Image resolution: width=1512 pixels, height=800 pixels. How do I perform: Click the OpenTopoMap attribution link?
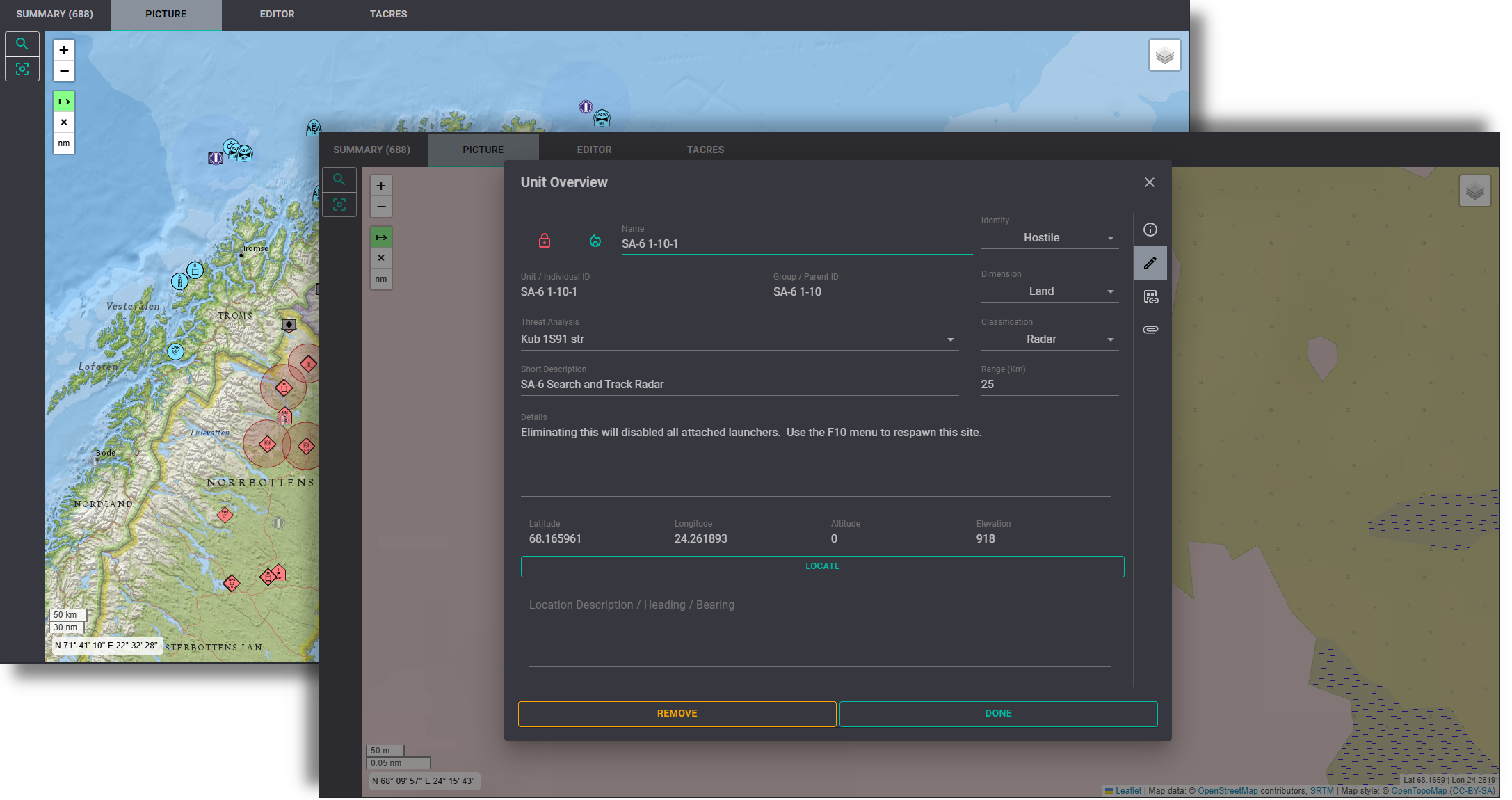1419,791
